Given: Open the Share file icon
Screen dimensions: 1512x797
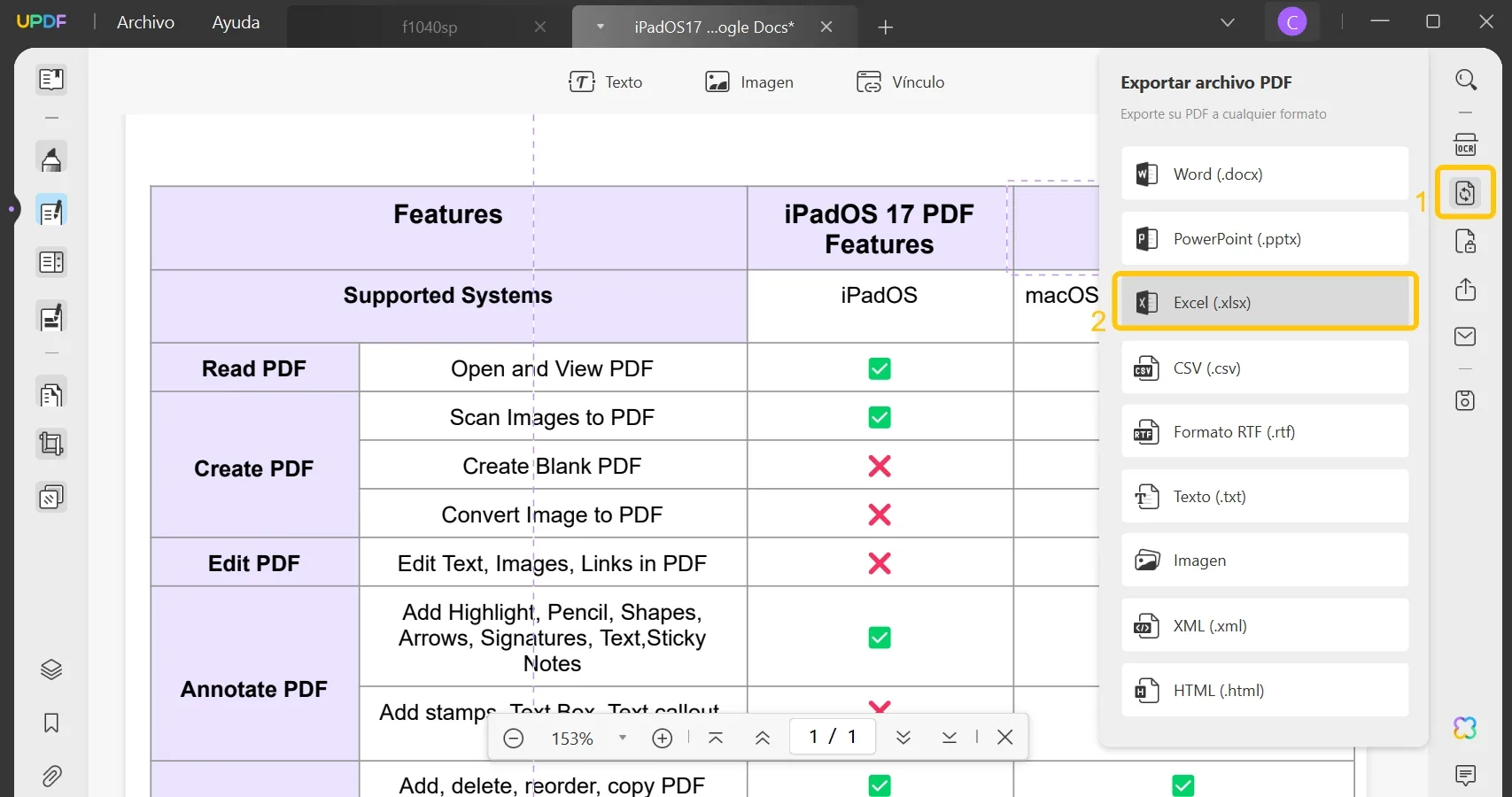Looking at the screenshot, I should (x=1466, y=290).
